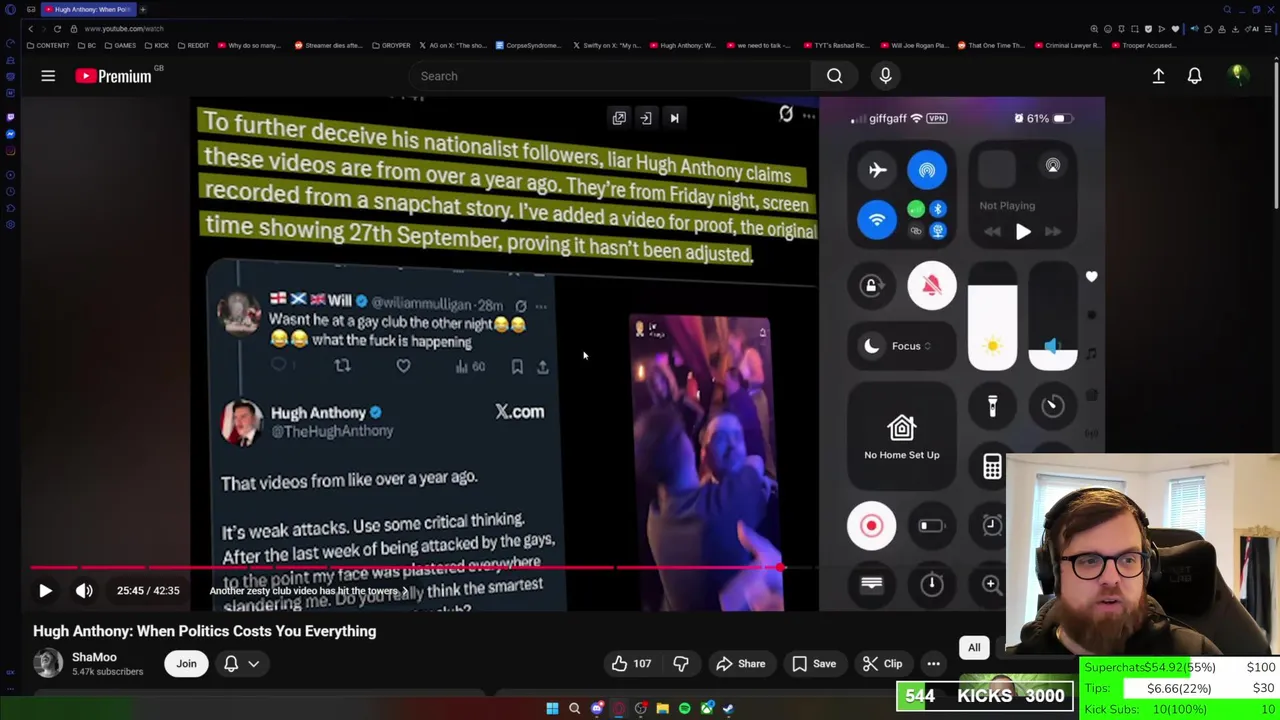Play the paused video

click(x=45, y=591)
